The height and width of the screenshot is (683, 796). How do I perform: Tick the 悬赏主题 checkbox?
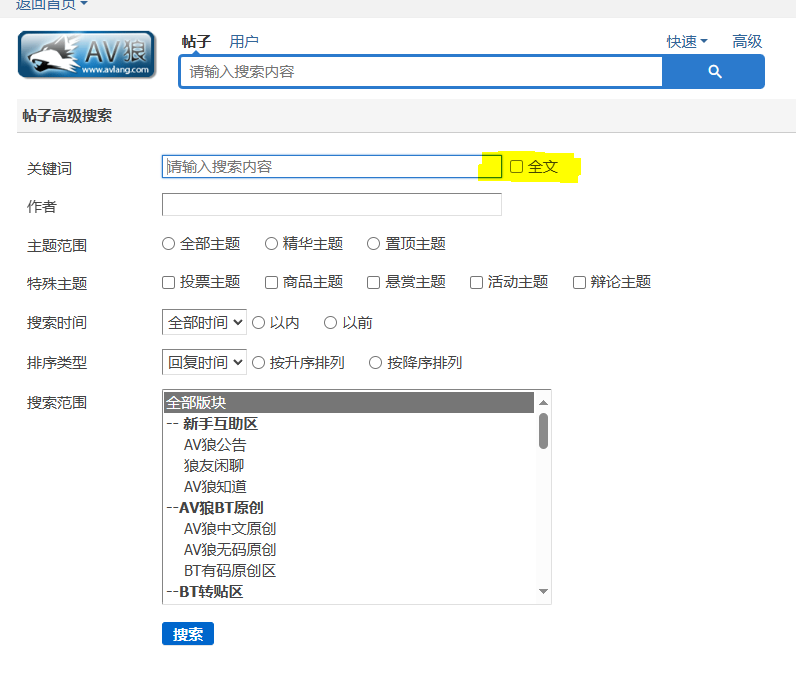pos(374,283)
